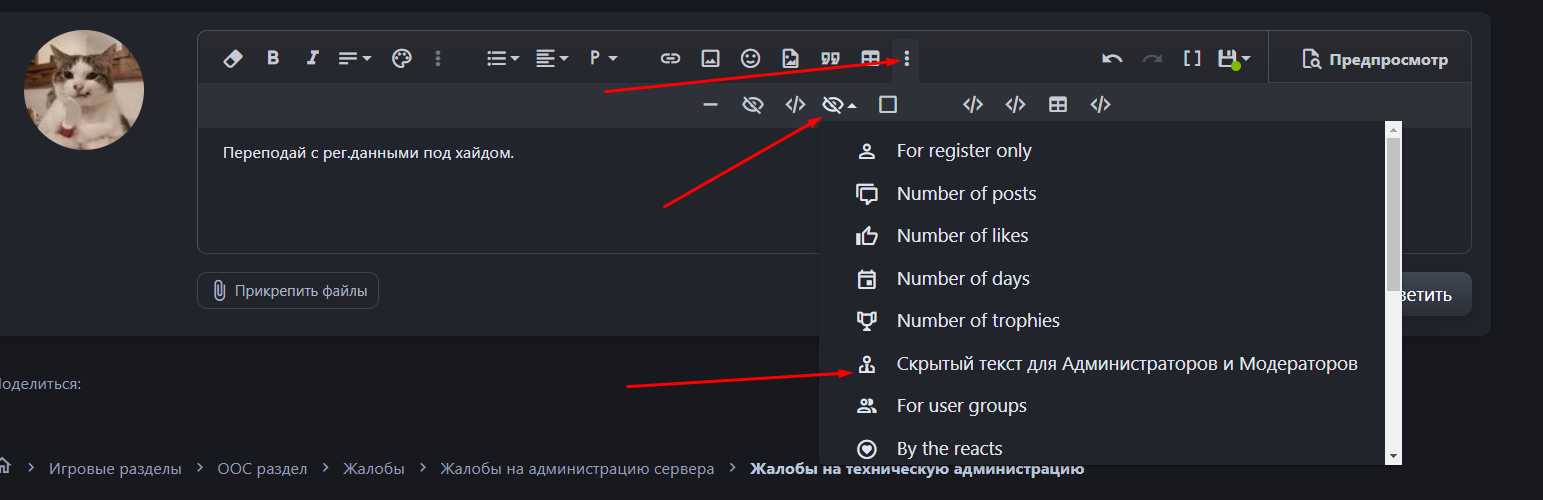This screenshot has height=500, width=1543.
Task: Click the eraser remove formatting icon
Action: tap(232, 59)
